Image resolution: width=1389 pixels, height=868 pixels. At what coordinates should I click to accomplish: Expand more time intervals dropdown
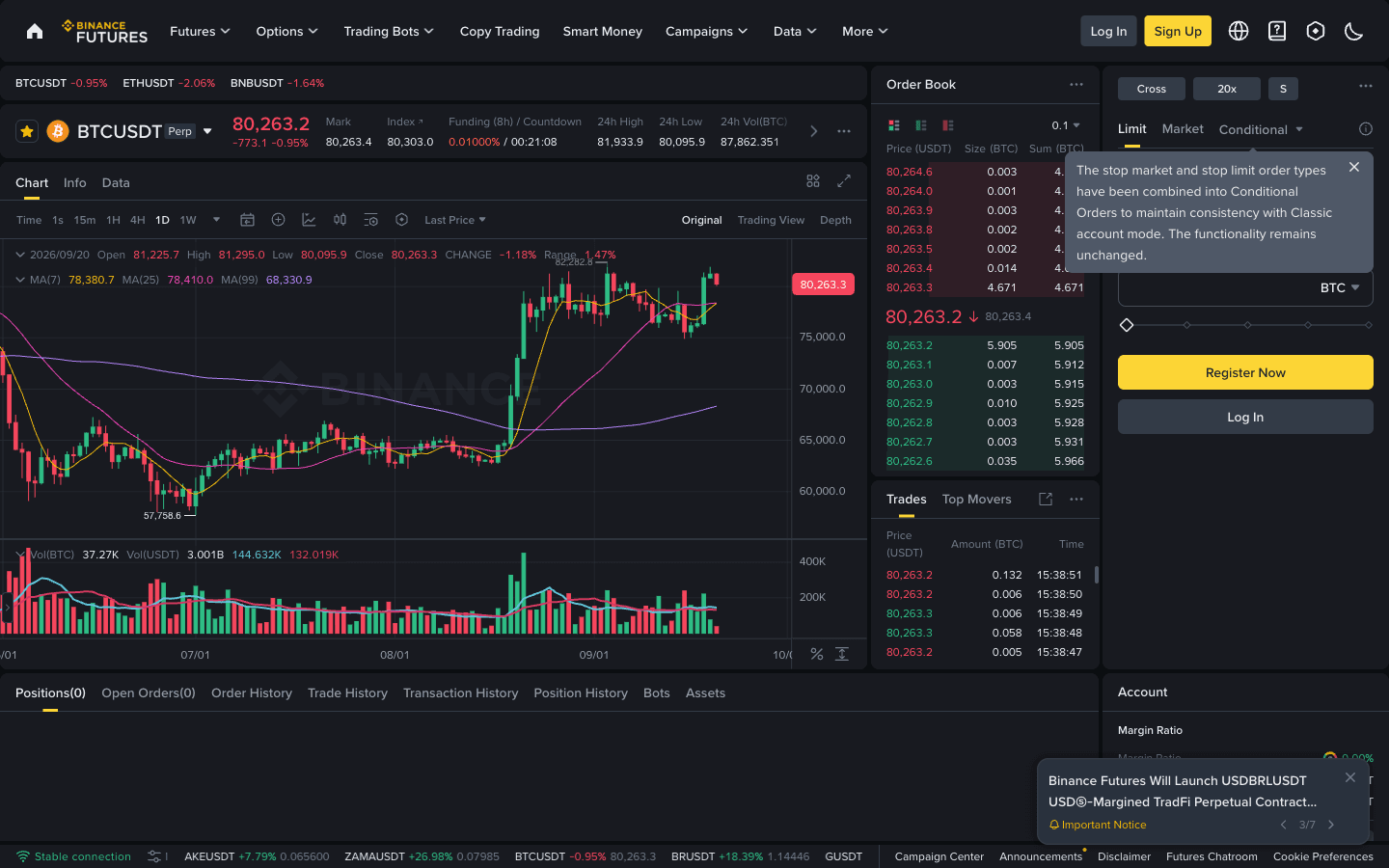point(216,220)
